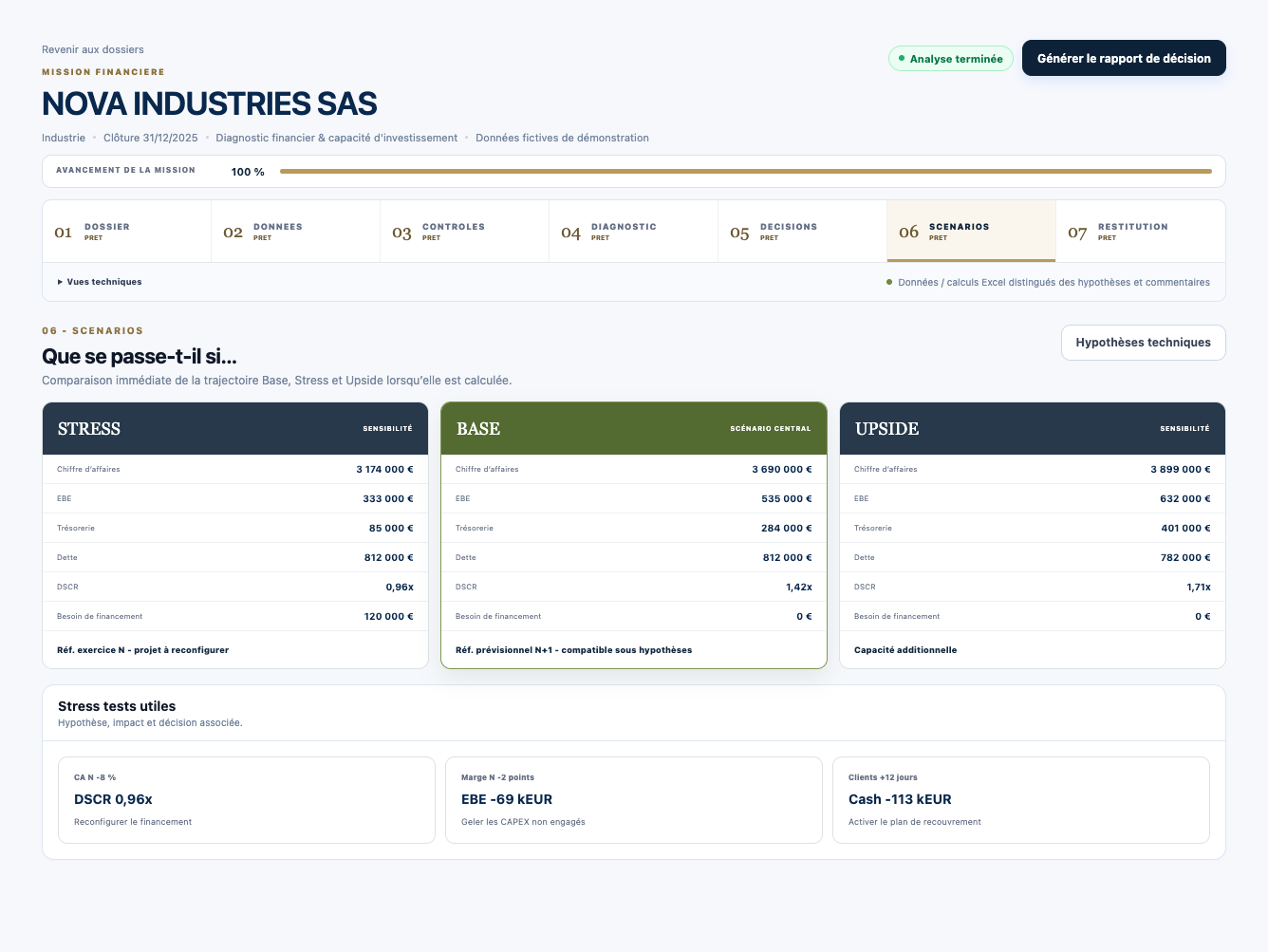Click the mission progress bar
The image size is (1268, 952).
(746, 172)
